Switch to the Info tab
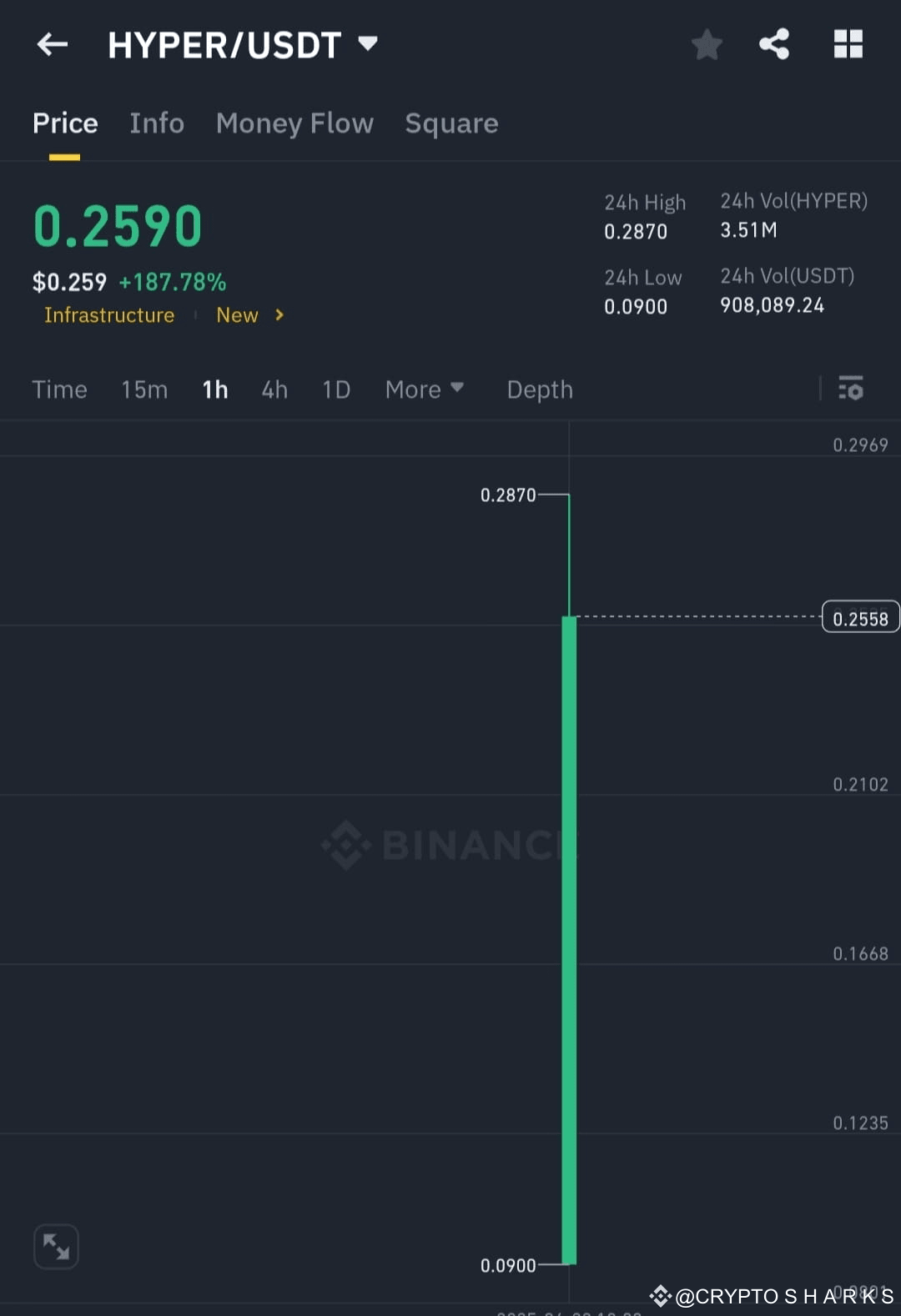 (157, 123)
